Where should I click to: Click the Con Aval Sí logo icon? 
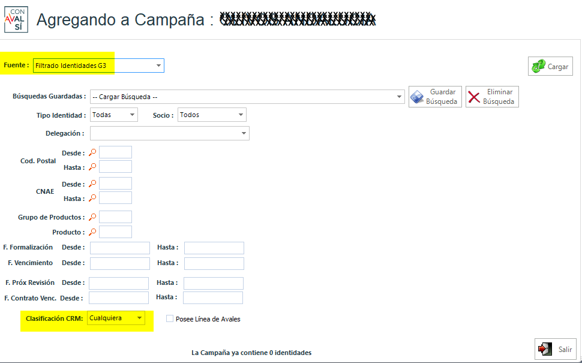(x=16, y=19)
